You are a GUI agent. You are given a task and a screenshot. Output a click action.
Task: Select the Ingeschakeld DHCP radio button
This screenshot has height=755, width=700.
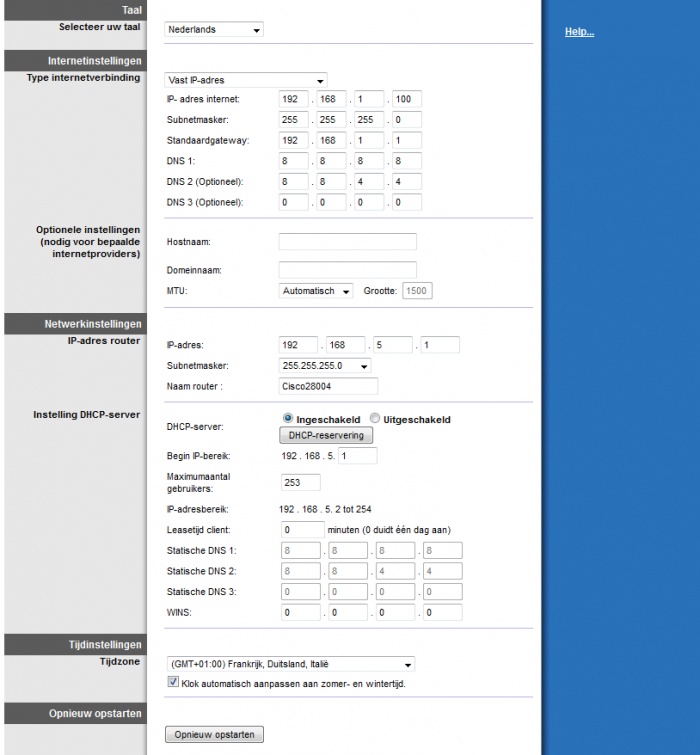[x=288, y=418]
